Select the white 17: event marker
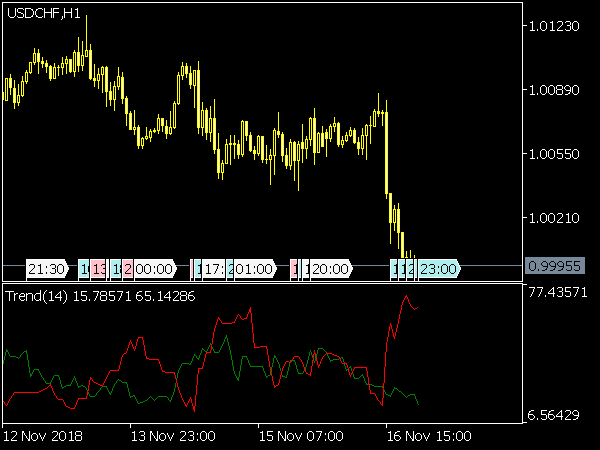600x450 pixels. pos(214,269)
